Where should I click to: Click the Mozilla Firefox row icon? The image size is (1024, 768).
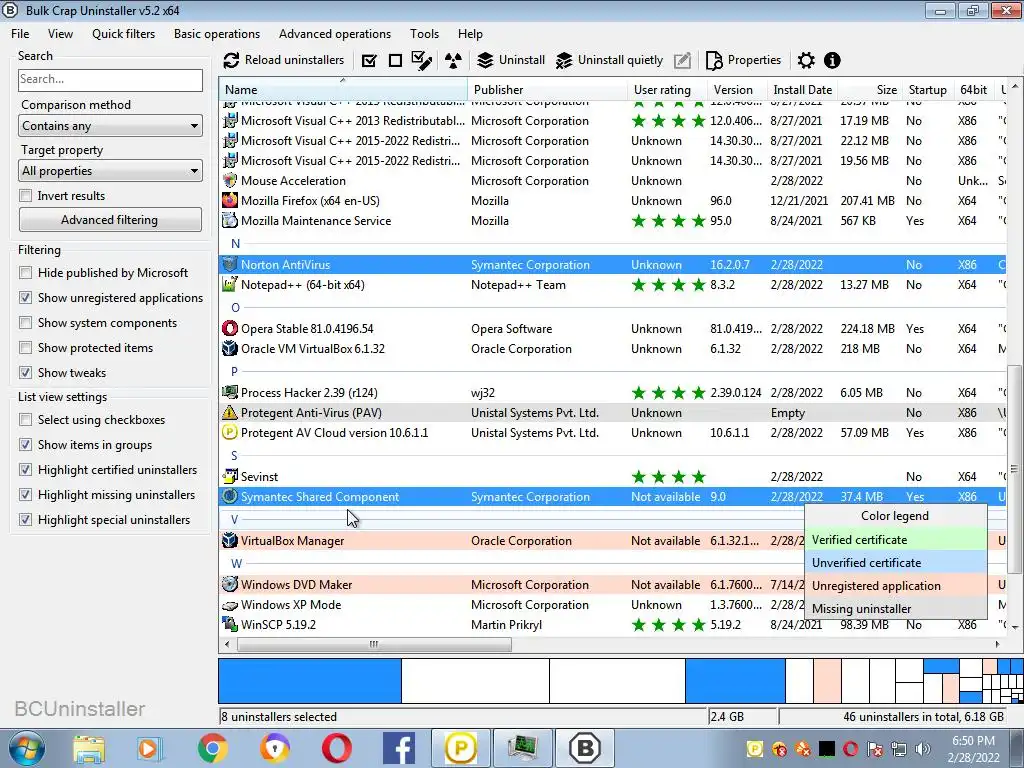(230, 200)
